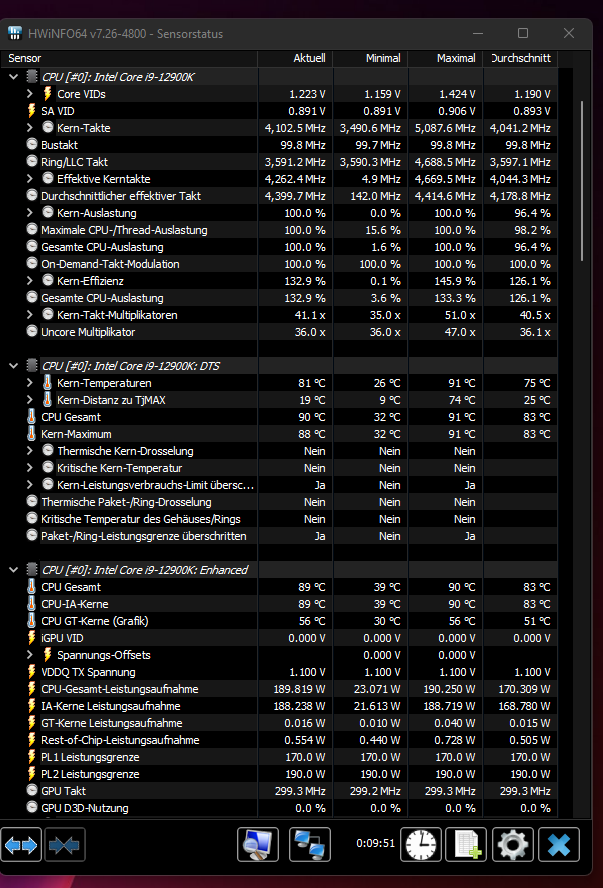This screenshot has height=888, width=603.
Task: Start logging with the document-plus button
Action: (x=466, y=844)
